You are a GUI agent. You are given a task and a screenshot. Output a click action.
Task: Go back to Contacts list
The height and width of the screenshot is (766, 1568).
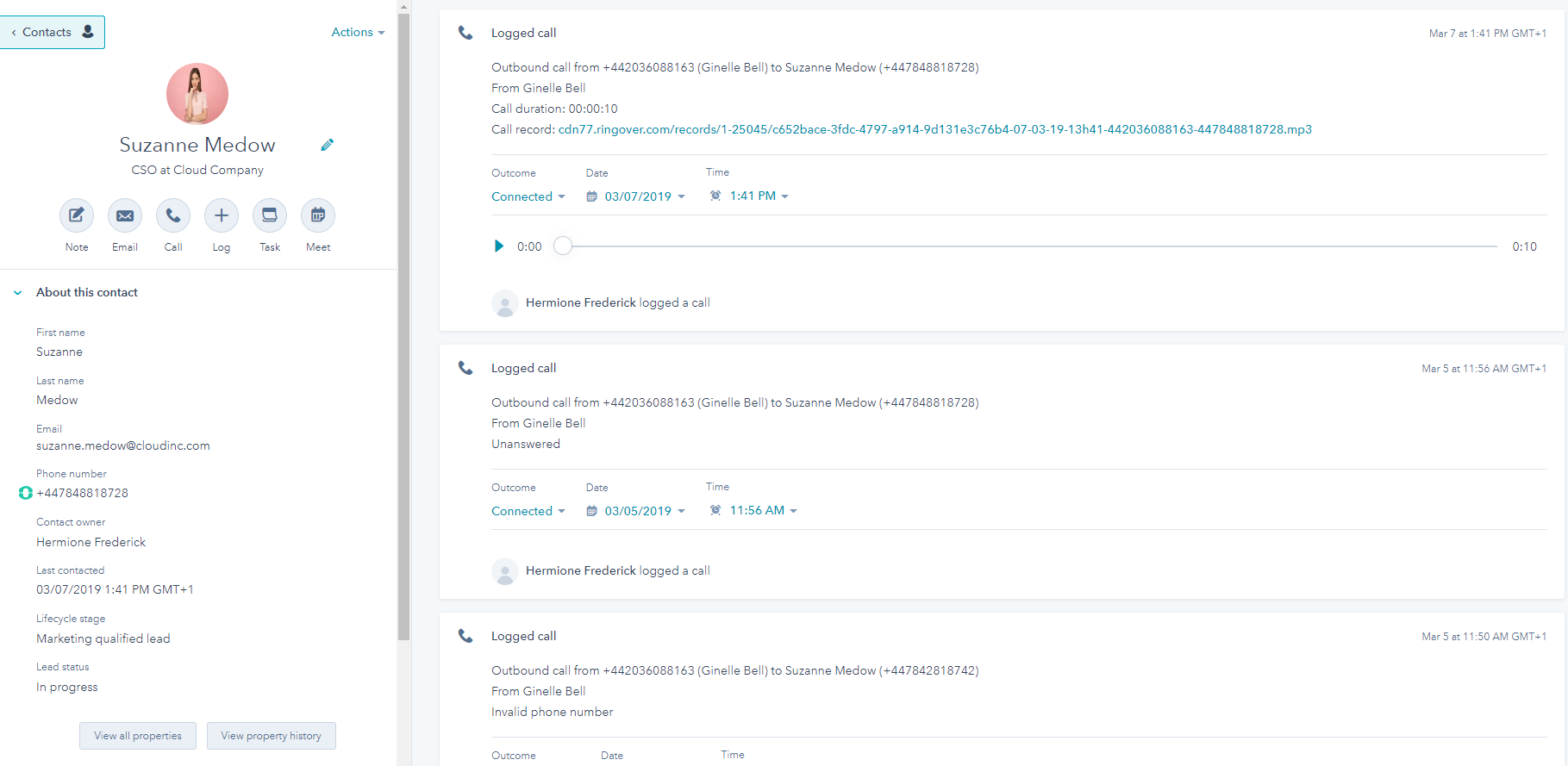pyautogui.click(x=52, y=32)
